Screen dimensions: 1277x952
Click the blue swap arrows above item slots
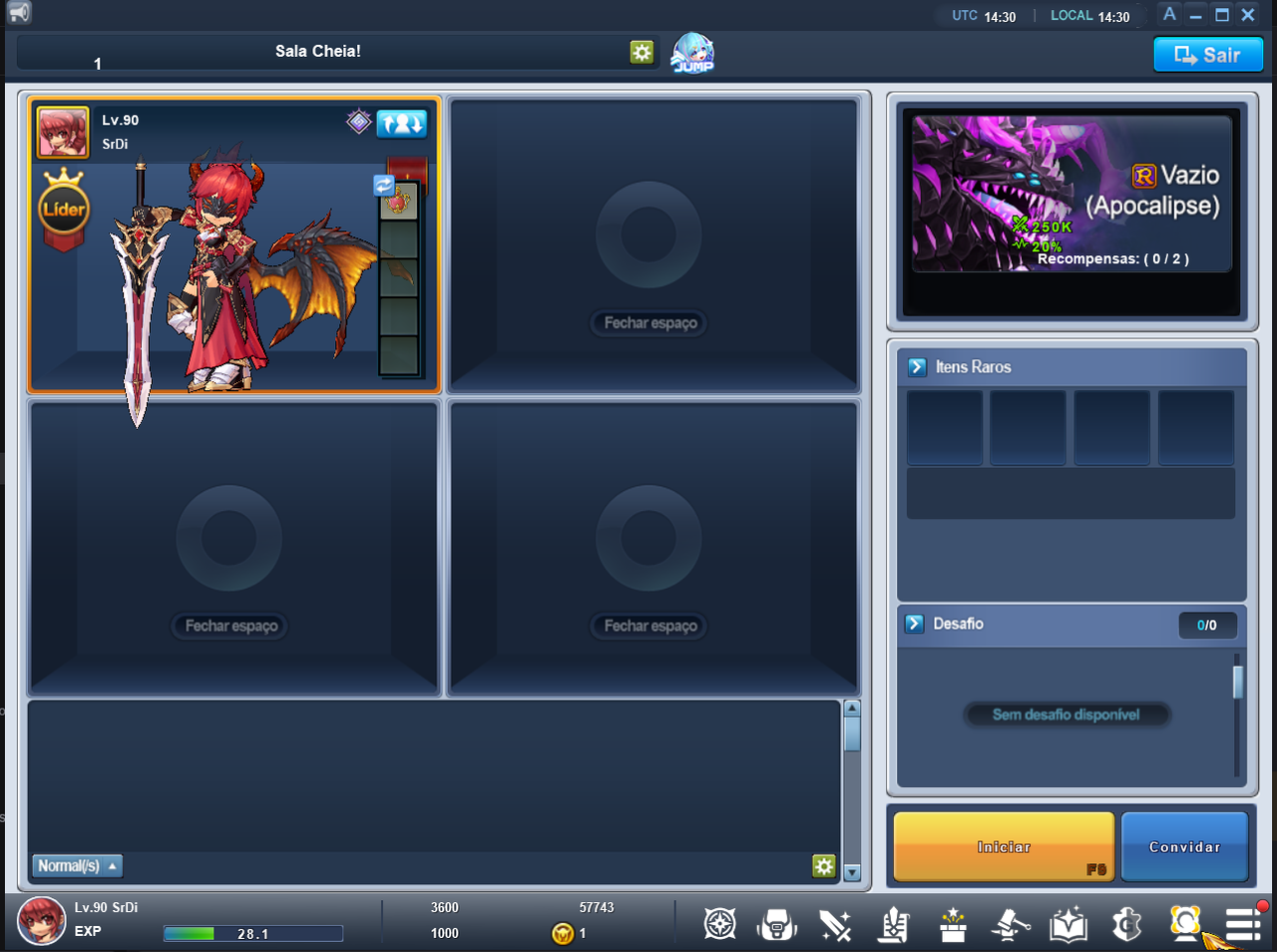click(x=384, y=186)
